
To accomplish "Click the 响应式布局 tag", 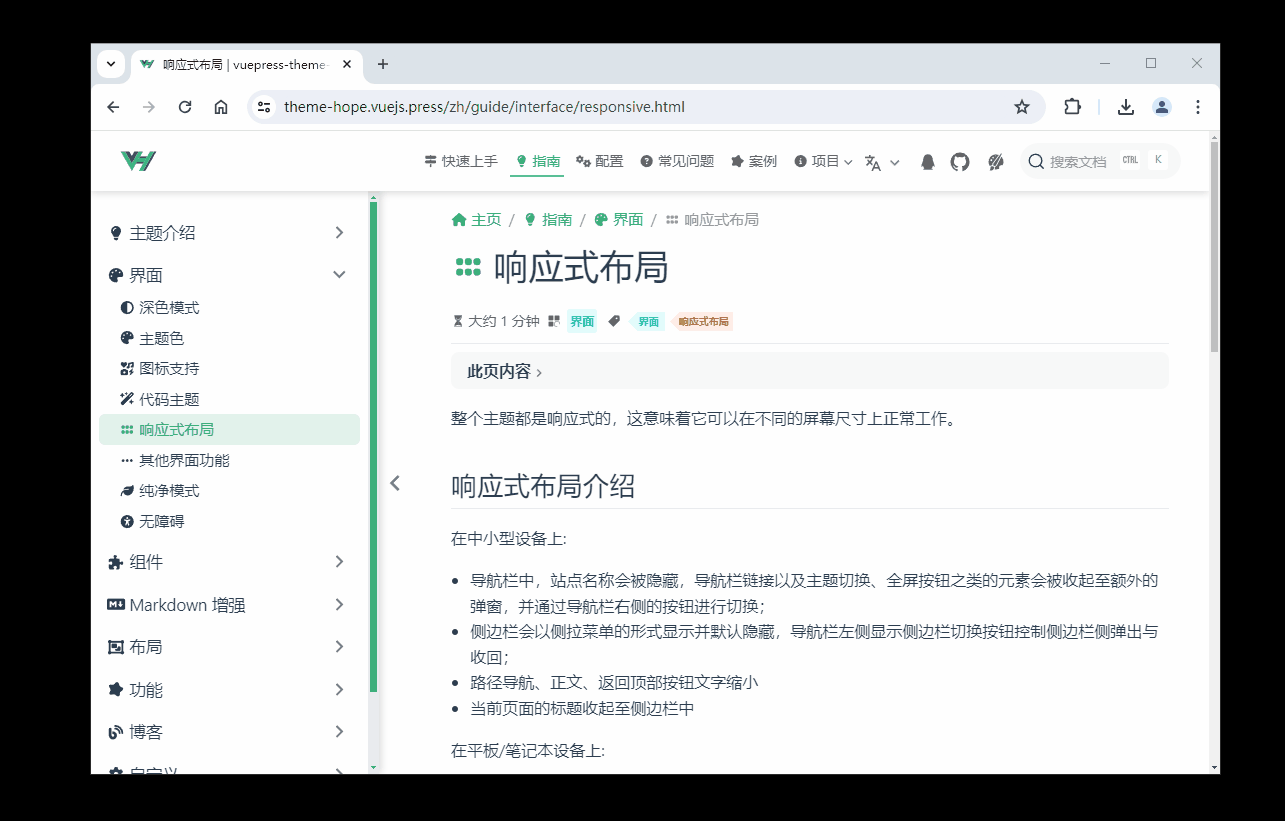I will (x=703, y=322).
